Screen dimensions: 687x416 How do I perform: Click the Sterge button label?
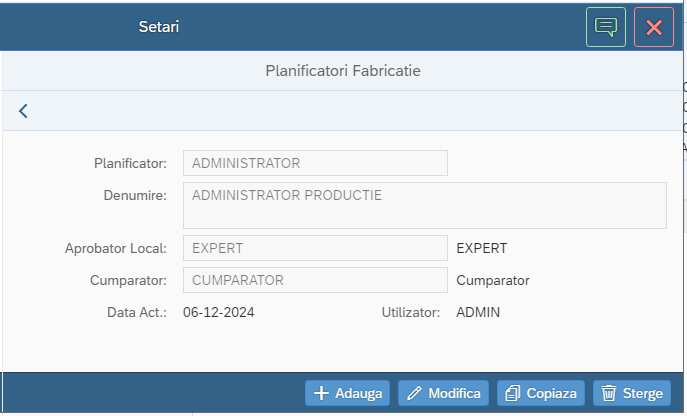coord(643,394)
